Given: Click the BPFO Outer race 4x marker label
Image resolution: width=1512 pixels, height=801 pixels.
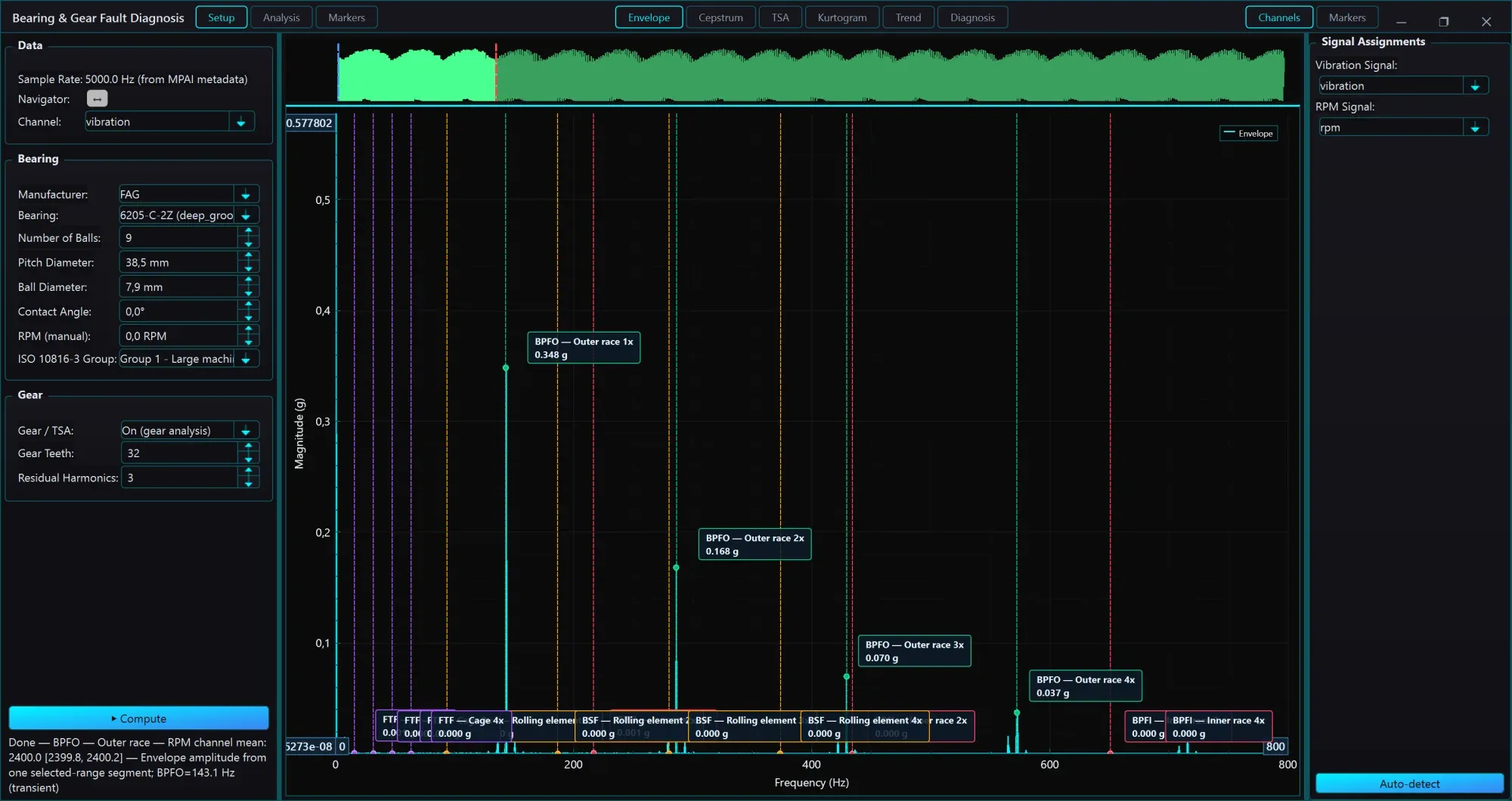Looking at the screenshot, I should click(x=1085, y=686).
